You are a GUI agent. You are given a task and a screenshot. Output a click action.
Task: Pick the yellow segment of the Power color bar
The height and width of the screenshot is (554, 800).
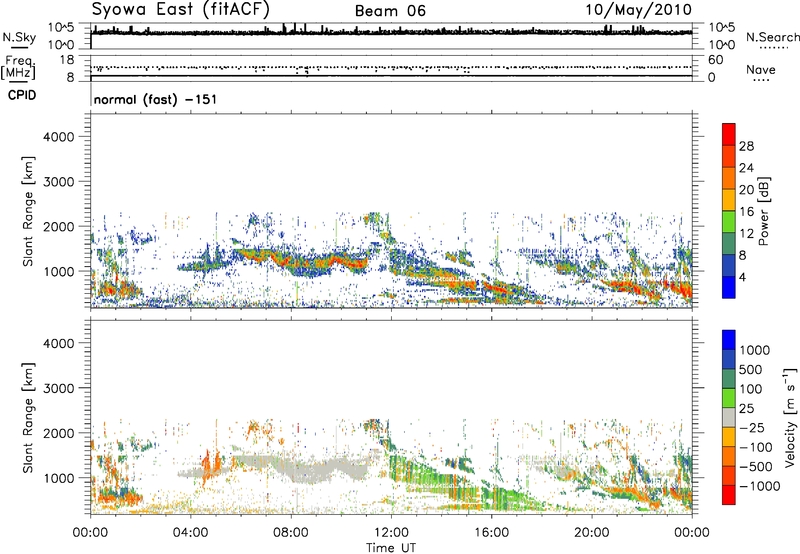tap(729, 200)
